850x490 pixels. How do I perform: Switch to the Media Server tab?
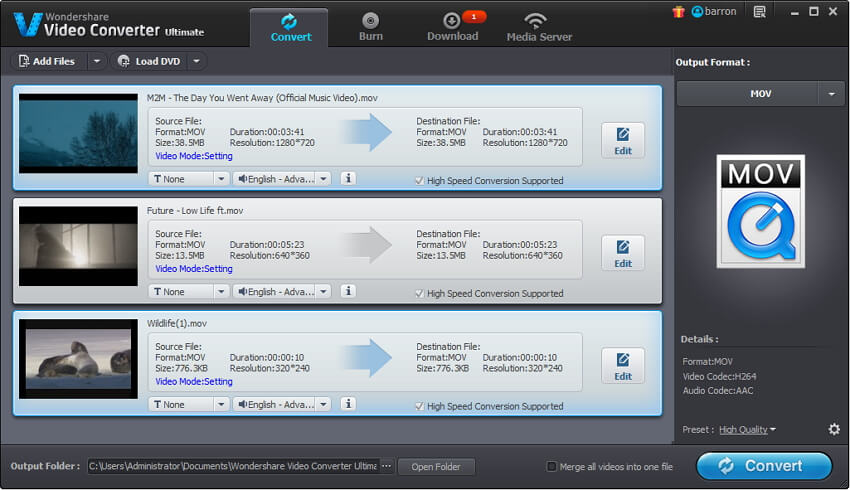(539, 28)
